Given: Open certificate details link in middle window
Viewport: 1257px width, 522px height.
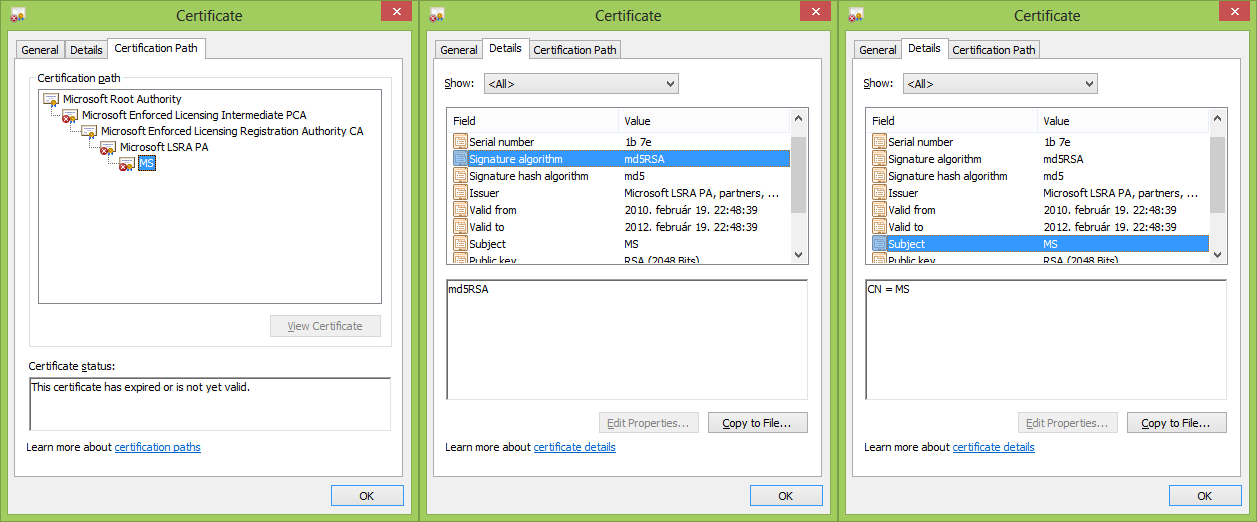Looking at the screenshot, I should click(575, 447).
